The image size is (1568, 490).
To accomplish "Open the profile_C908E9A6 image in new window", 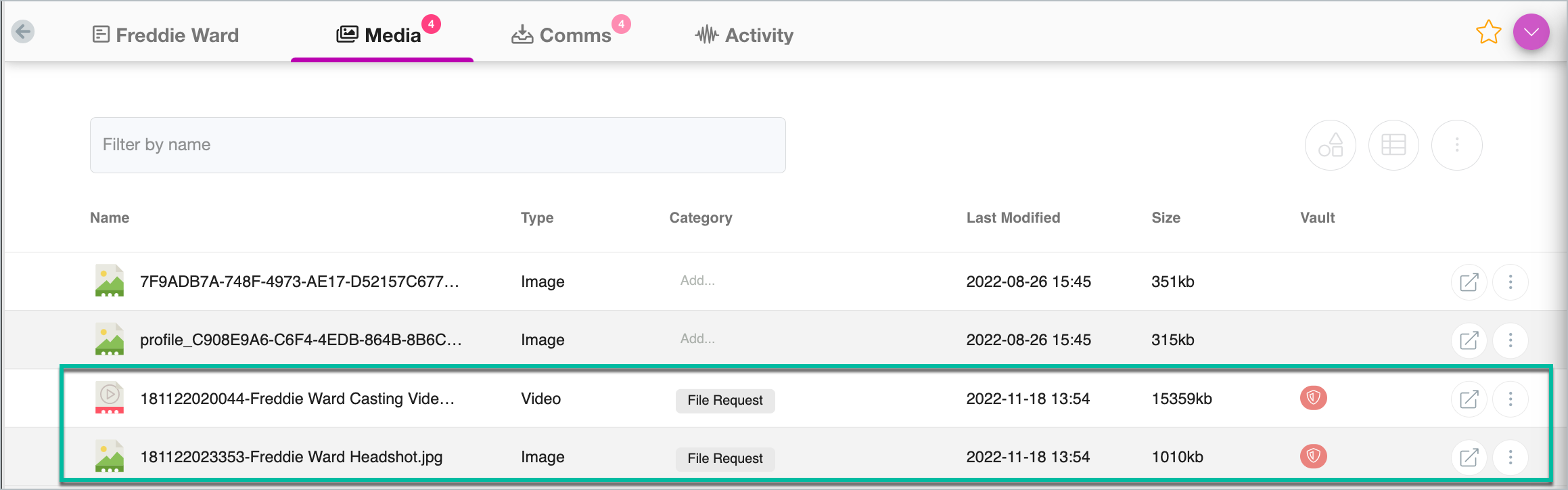I will pos(1469,340).
